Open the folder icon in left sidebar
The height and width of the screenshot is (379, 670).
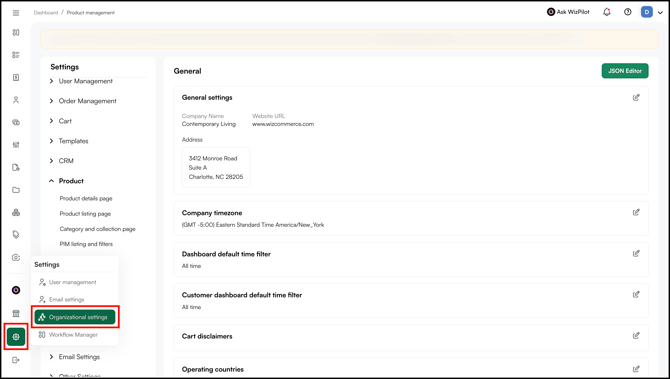click(x=16, y=190)
